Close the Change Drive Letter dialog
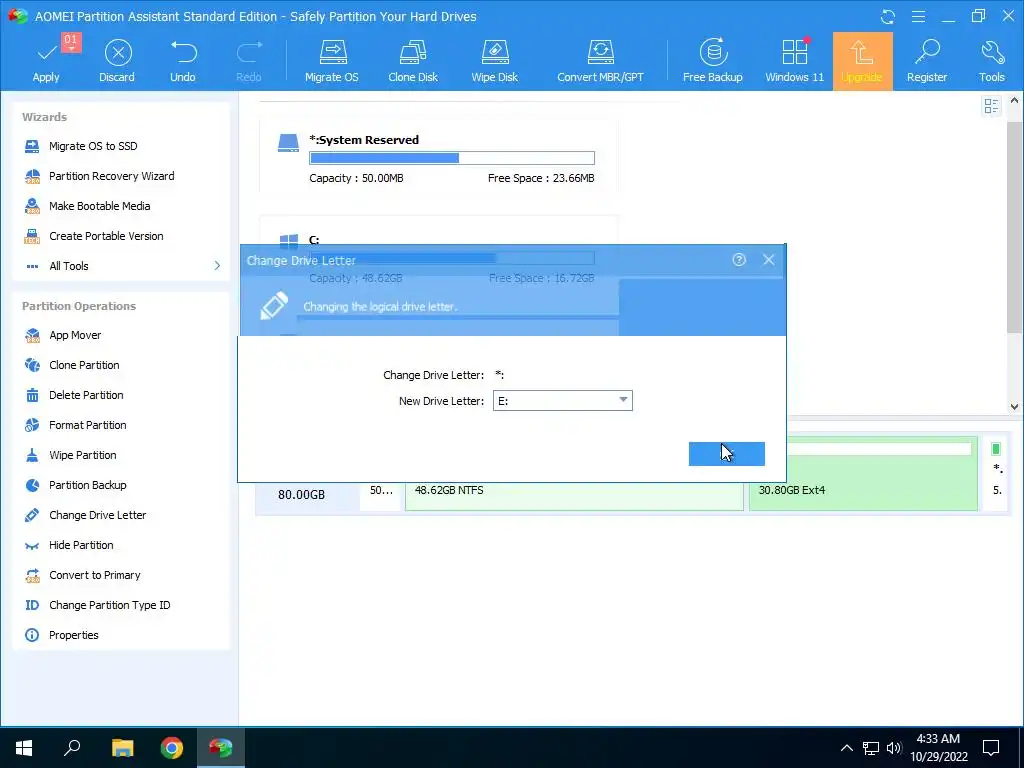 [x=769, y=260]
